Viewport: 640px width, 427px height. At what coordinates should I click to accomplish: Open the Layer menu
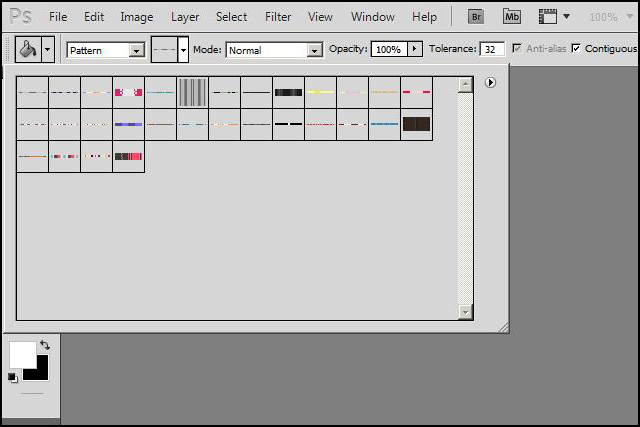tap(185, 17)
